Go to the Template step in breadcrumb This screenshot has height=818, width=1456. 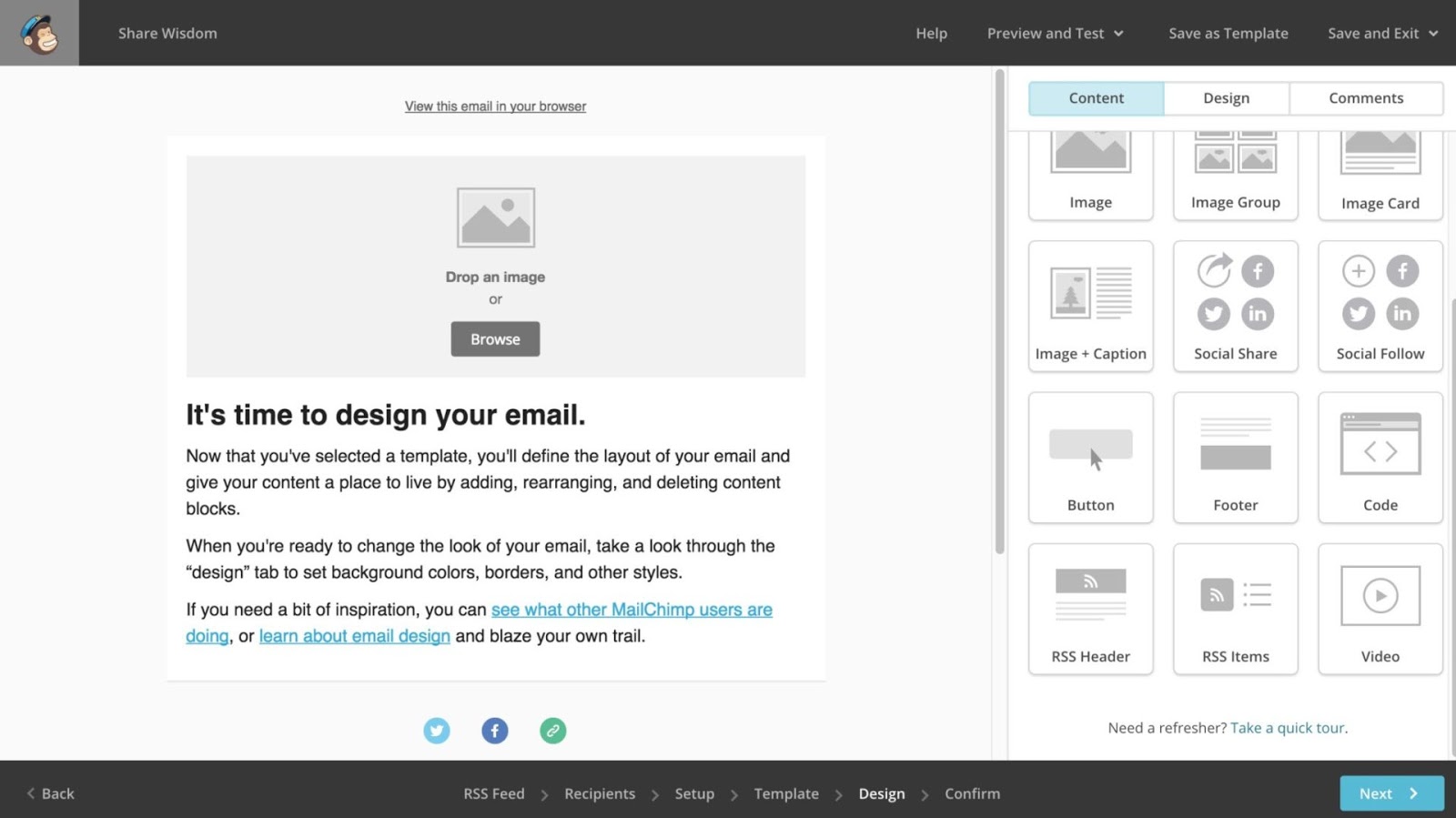point(786,793)
